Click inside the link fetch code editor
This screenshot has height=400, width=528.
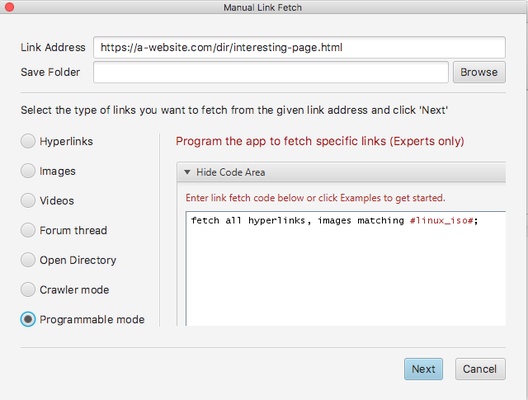point(345,268)
